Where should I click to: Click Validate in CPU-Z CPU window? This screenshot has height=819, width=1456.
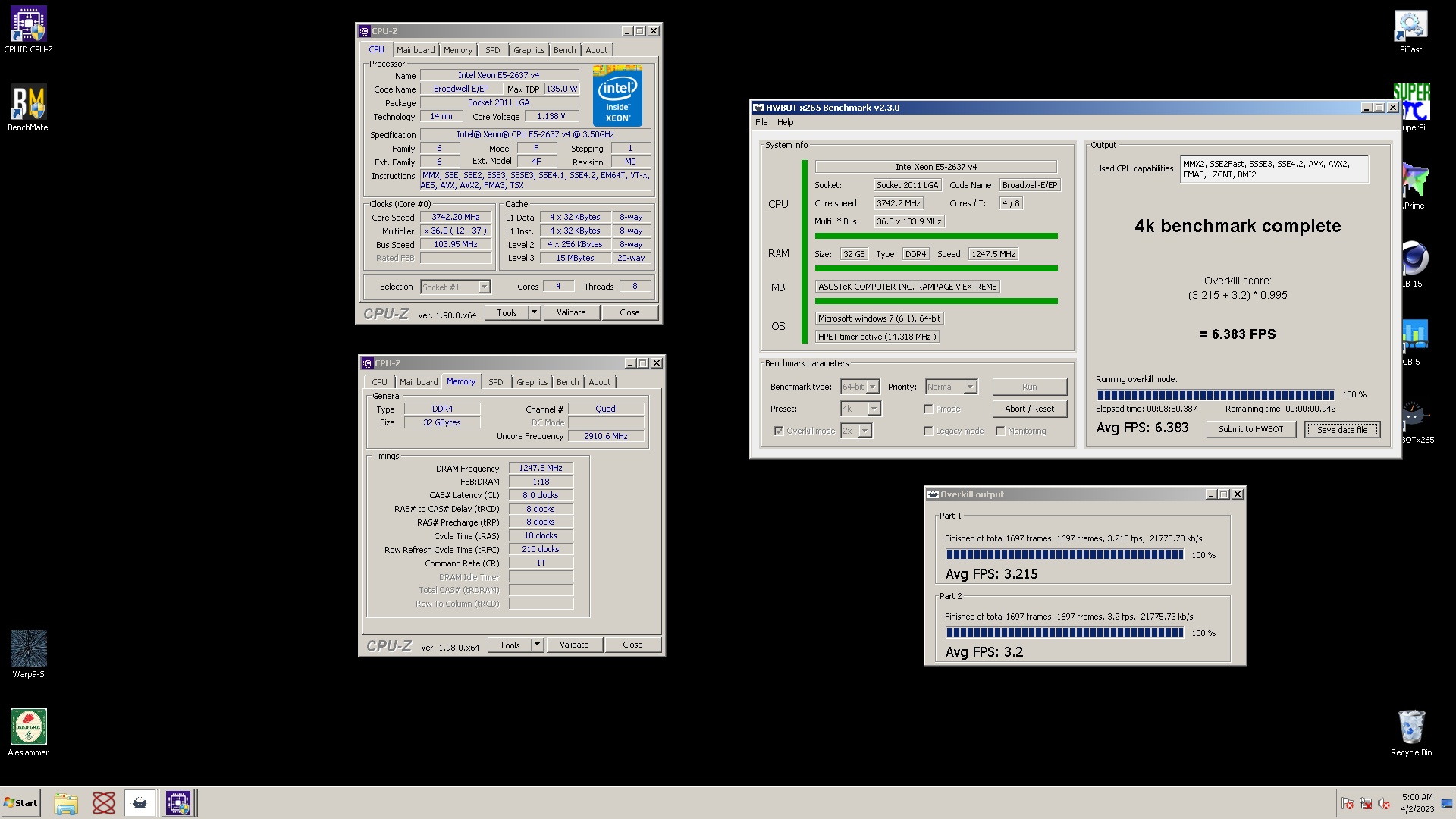click(x=571, y=312)
